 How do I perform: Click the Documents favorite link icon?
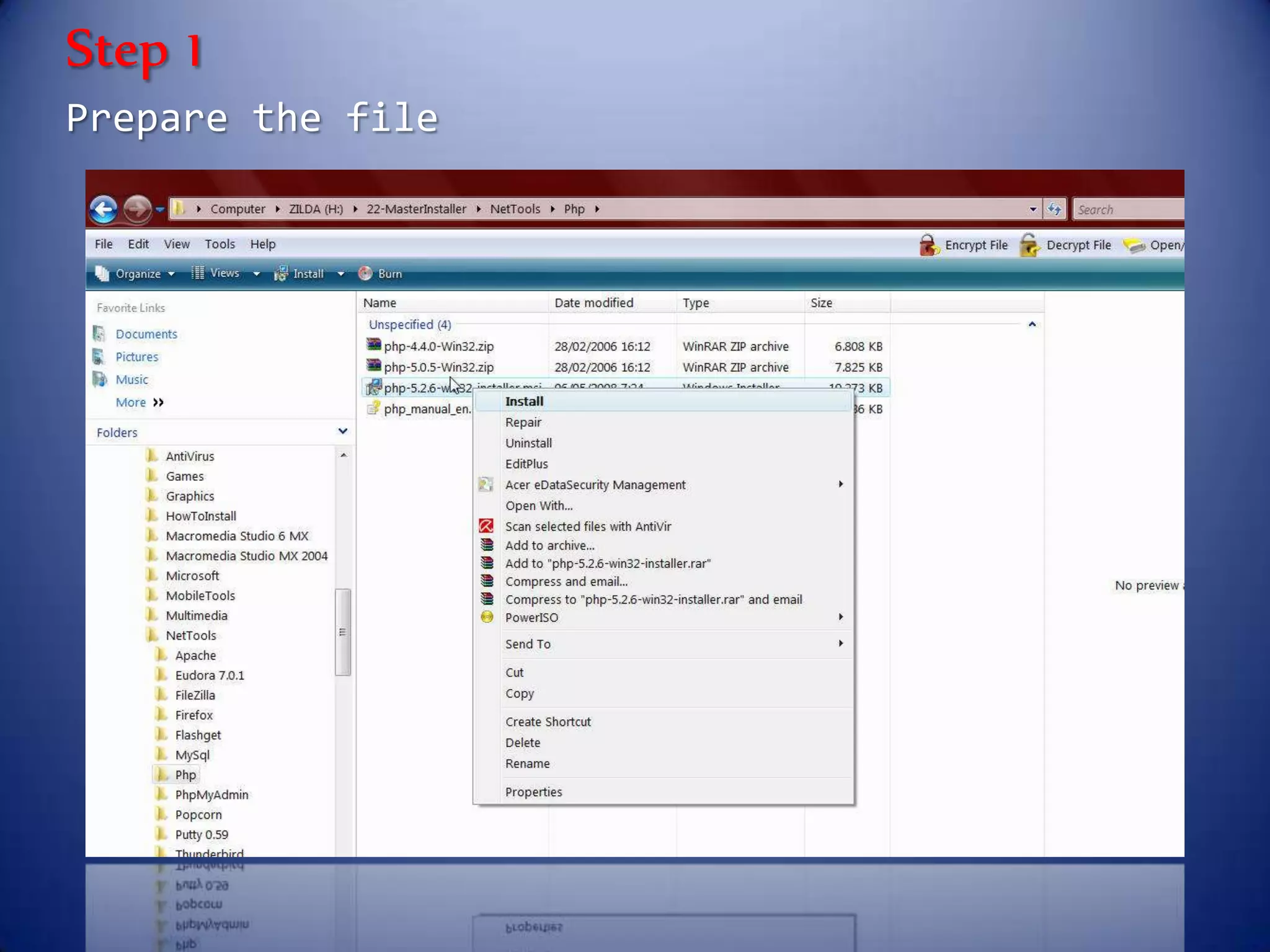99,333
